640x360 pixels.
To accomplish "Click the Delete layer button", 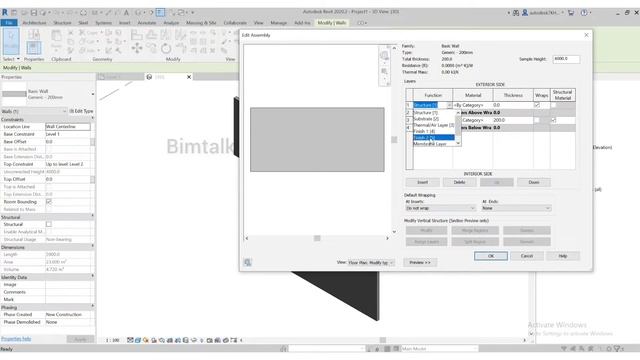I will [x=460, y=182].
